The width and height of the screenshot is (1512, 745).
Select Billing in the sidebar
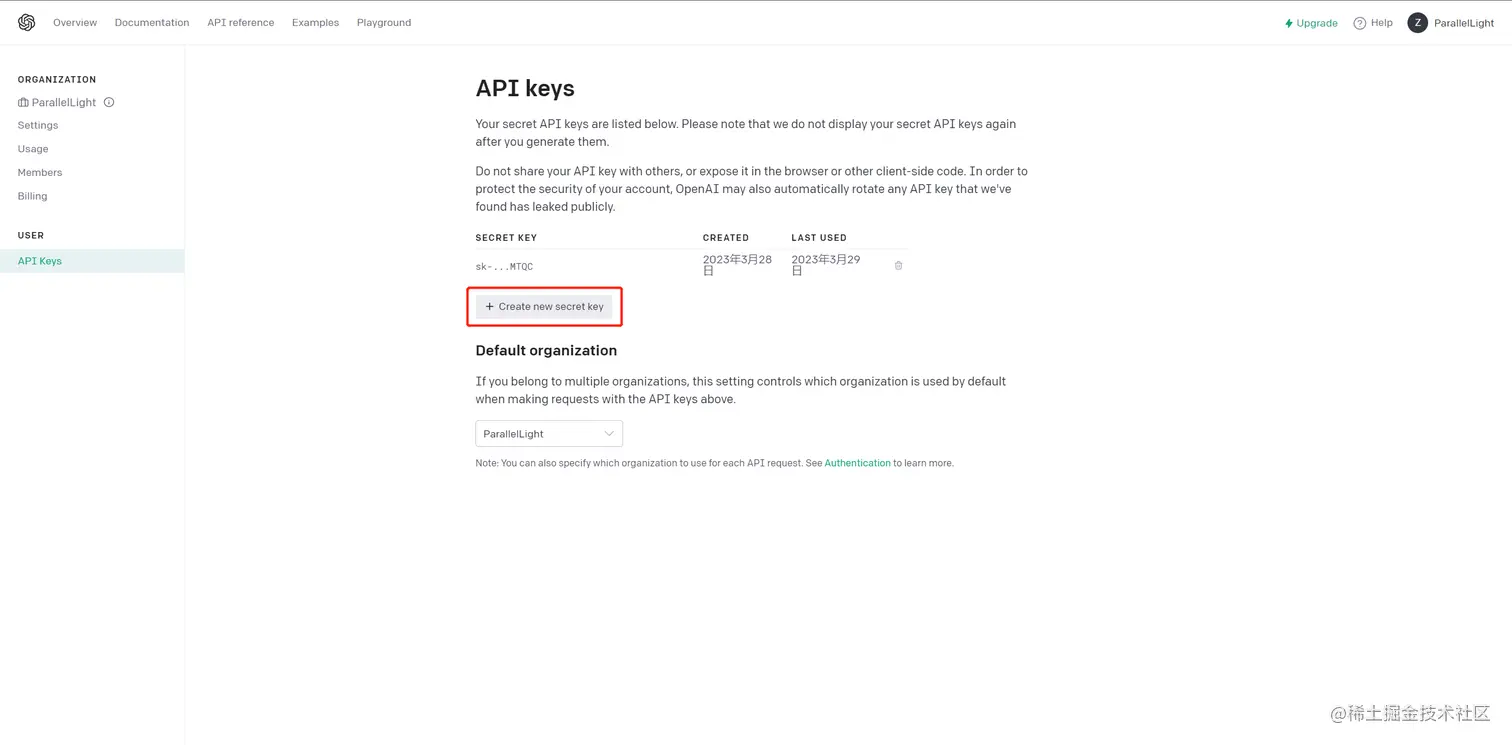[x=32, y=196]
